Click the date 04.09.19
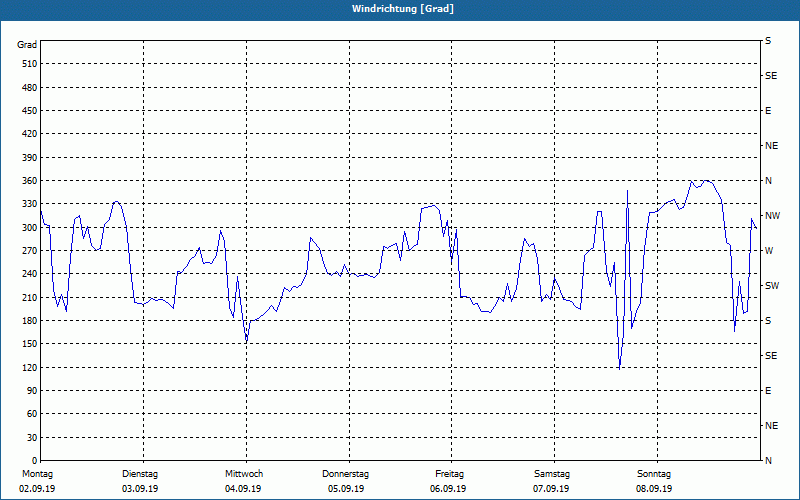The height and width of the screenshot is (500, 800). click(243, 489)
